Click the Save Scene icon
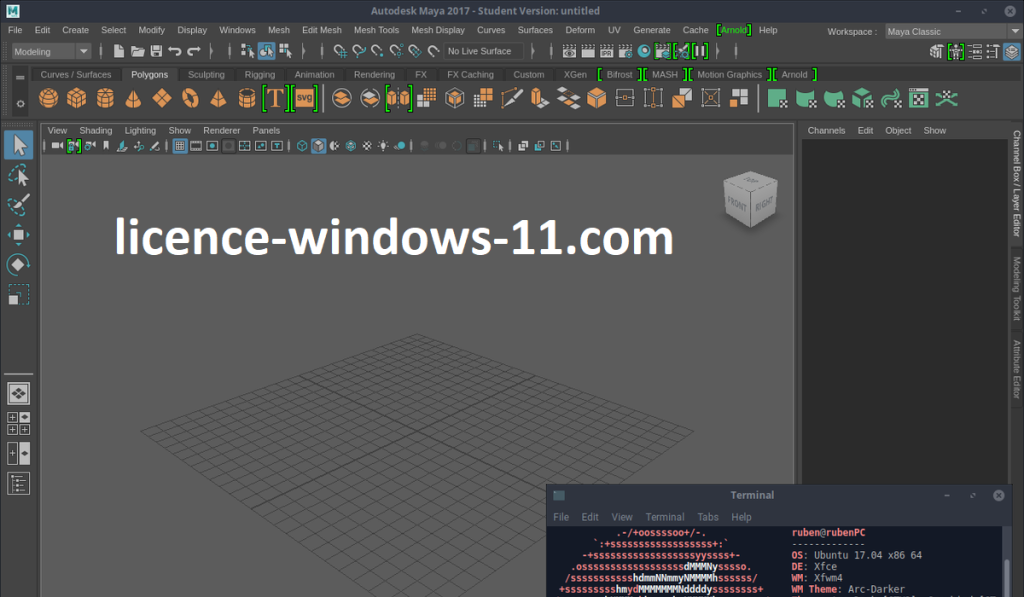The image size is (1024, 597). [156, 51]
